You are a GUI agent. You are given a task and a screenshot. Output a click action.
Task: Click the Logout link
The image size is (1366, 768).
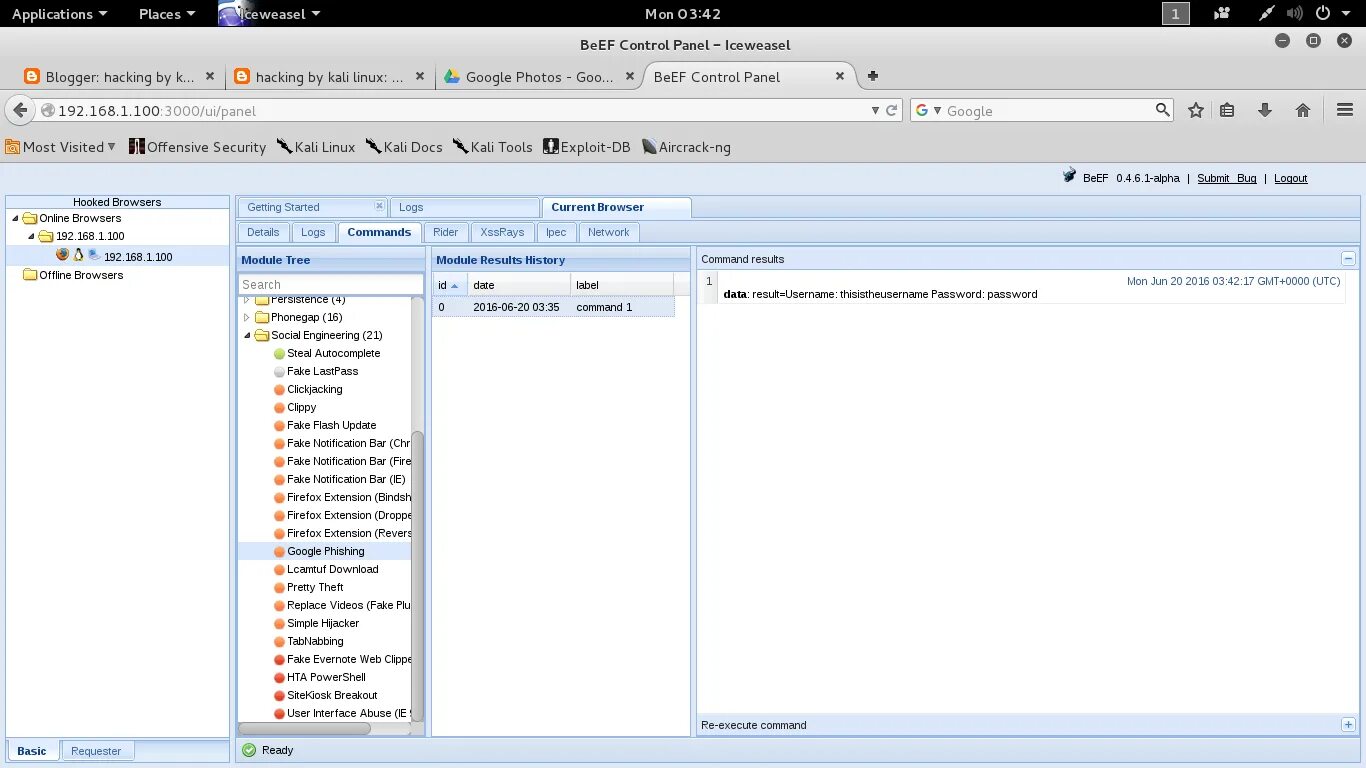(x=1291, y=178)
